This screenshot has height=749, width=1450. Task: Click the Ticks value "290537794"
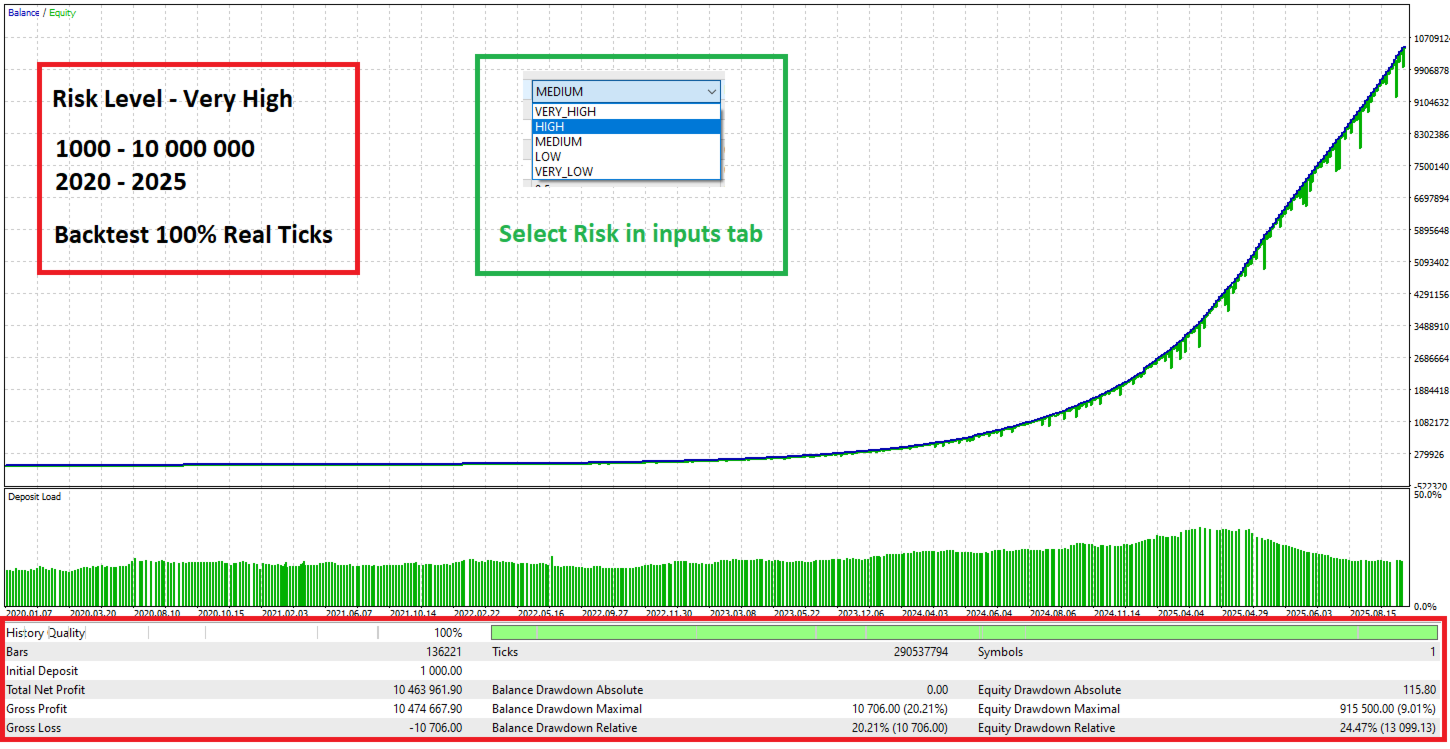coord(920,652)
